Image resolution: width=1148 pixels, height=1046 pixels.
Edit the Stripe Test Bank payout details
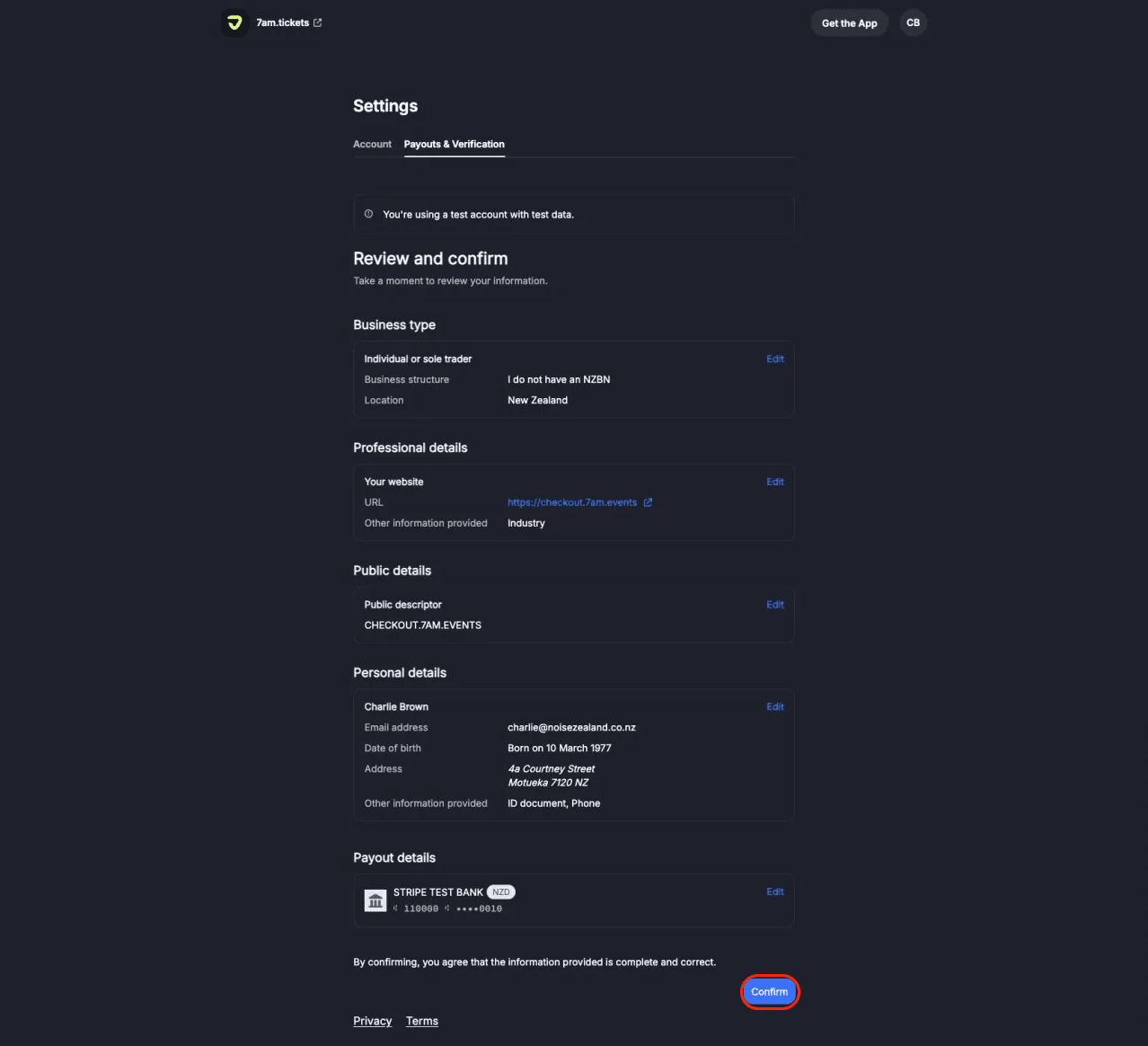(774, 892)
